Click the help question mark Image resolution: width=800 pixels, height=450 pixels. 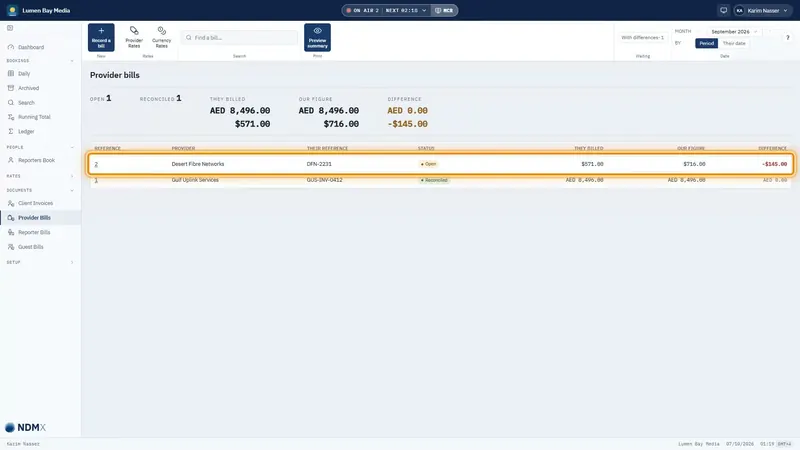(x=787, y=37)
